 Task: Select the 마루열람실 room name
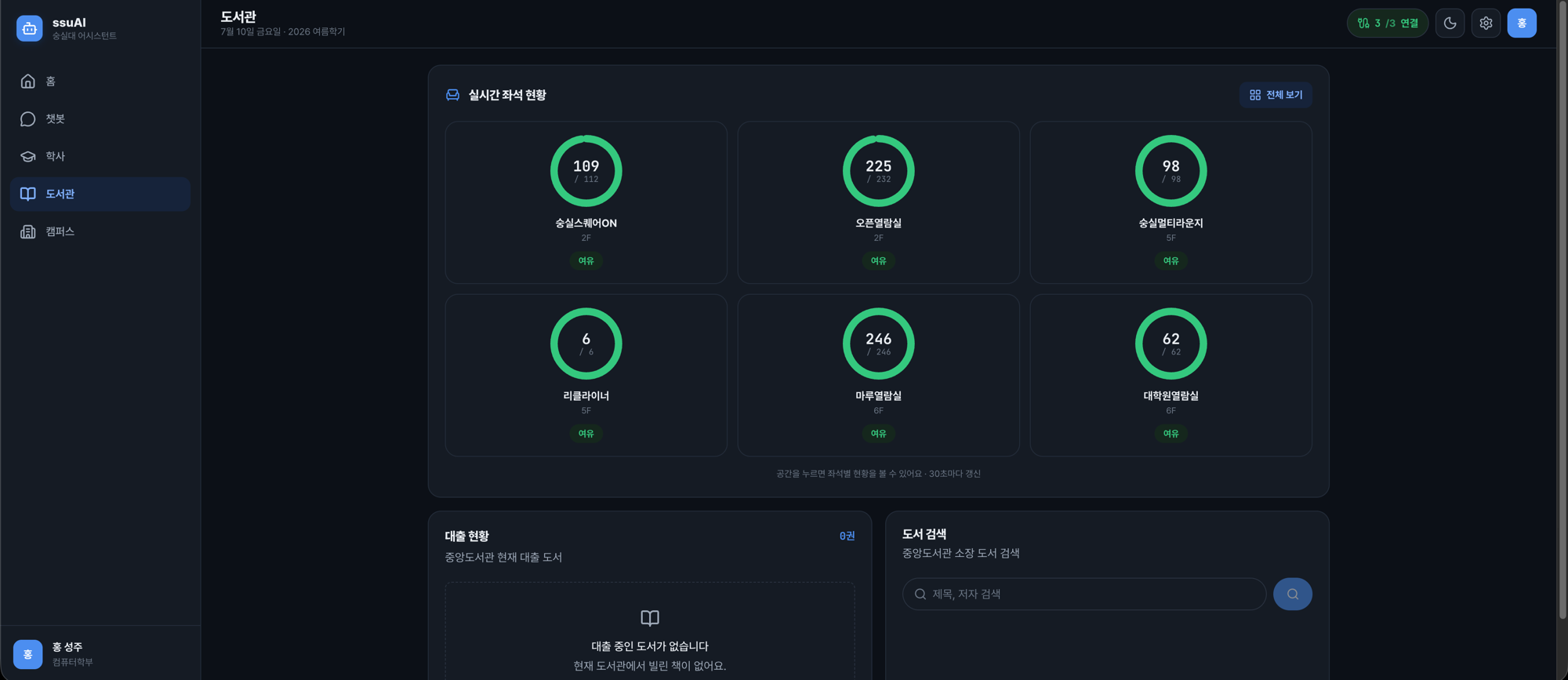pos(878,396)
